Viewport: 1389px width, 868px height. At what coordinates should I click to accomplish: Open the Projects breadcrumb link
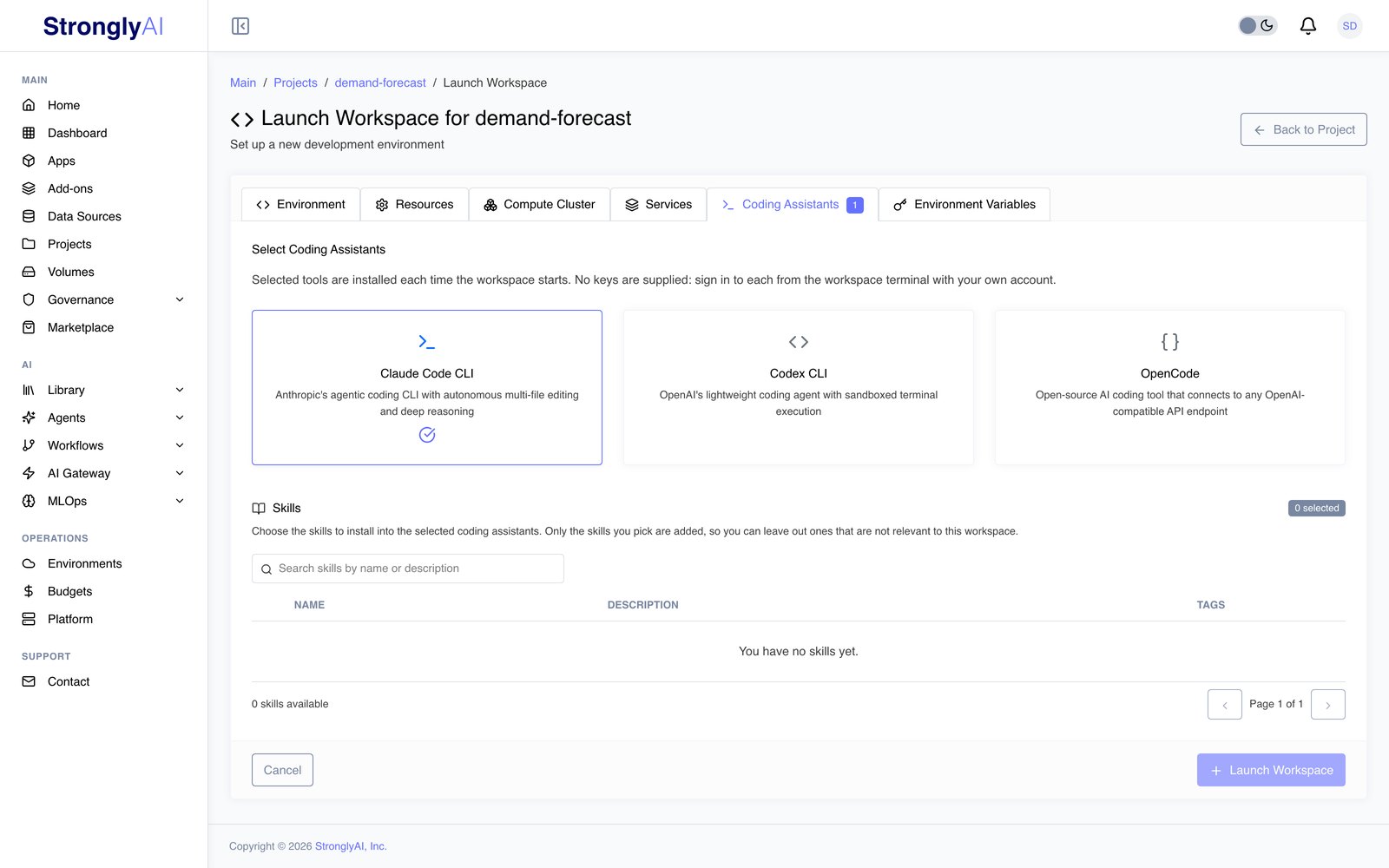pos(295,82)
